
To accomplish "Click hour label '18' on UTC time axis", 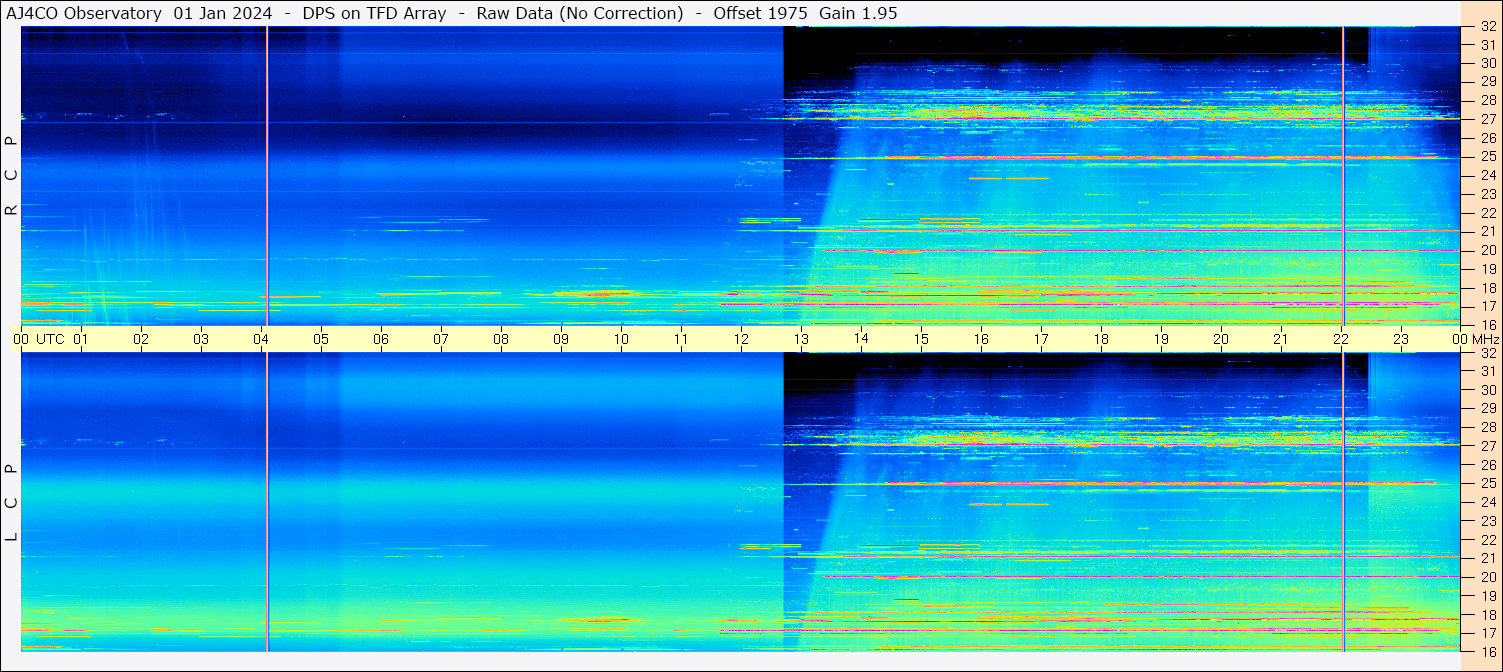I will pyautogui.click(x=1101, y=339).
